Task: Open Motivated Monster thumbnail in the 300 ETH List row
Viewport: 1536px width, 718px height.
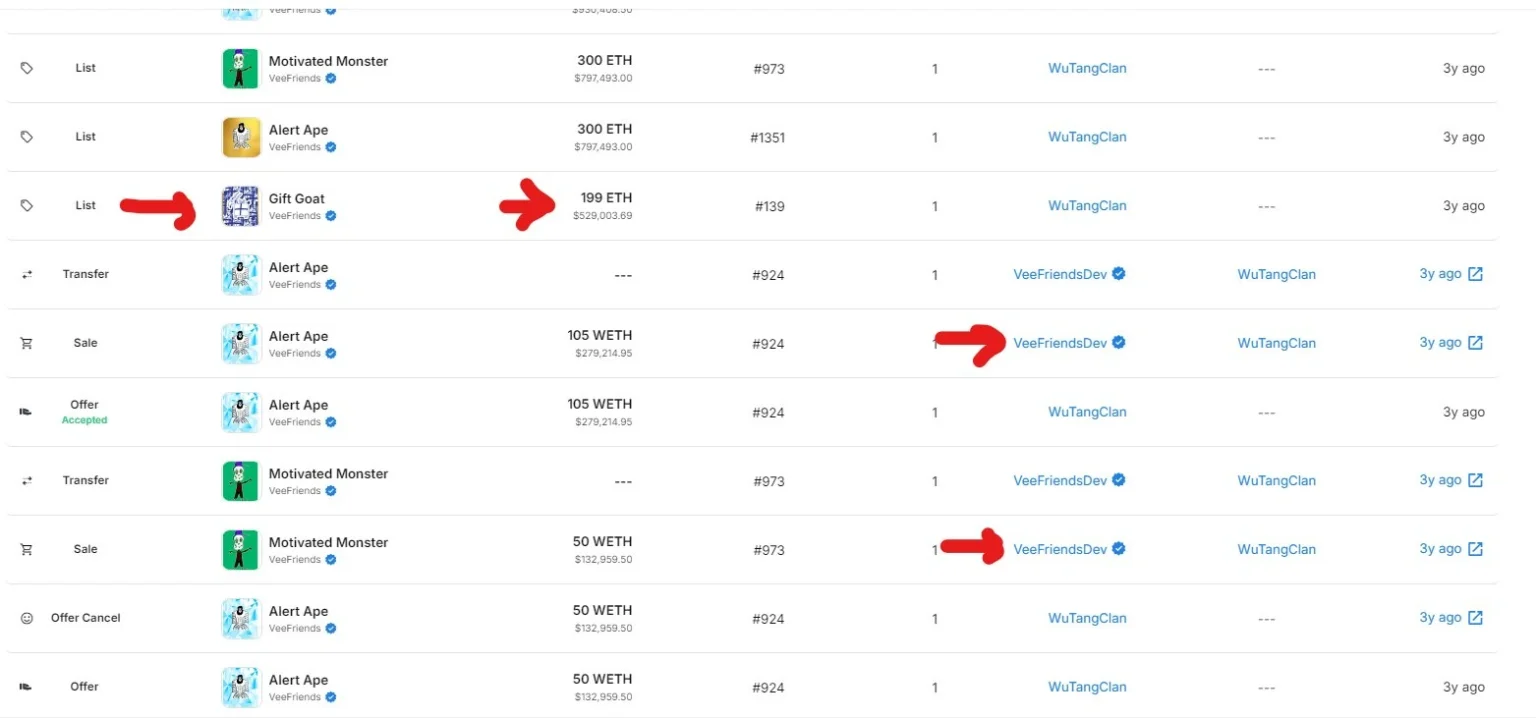Action: point(241,68)
